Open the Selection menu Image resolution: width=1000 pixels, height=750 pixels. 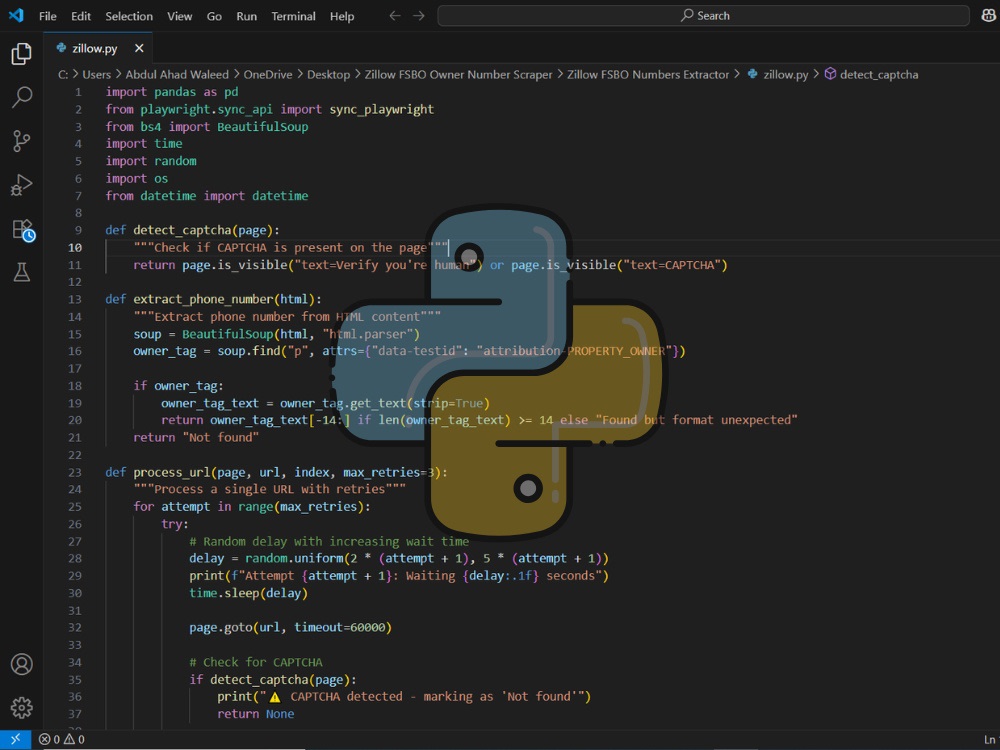129,16
